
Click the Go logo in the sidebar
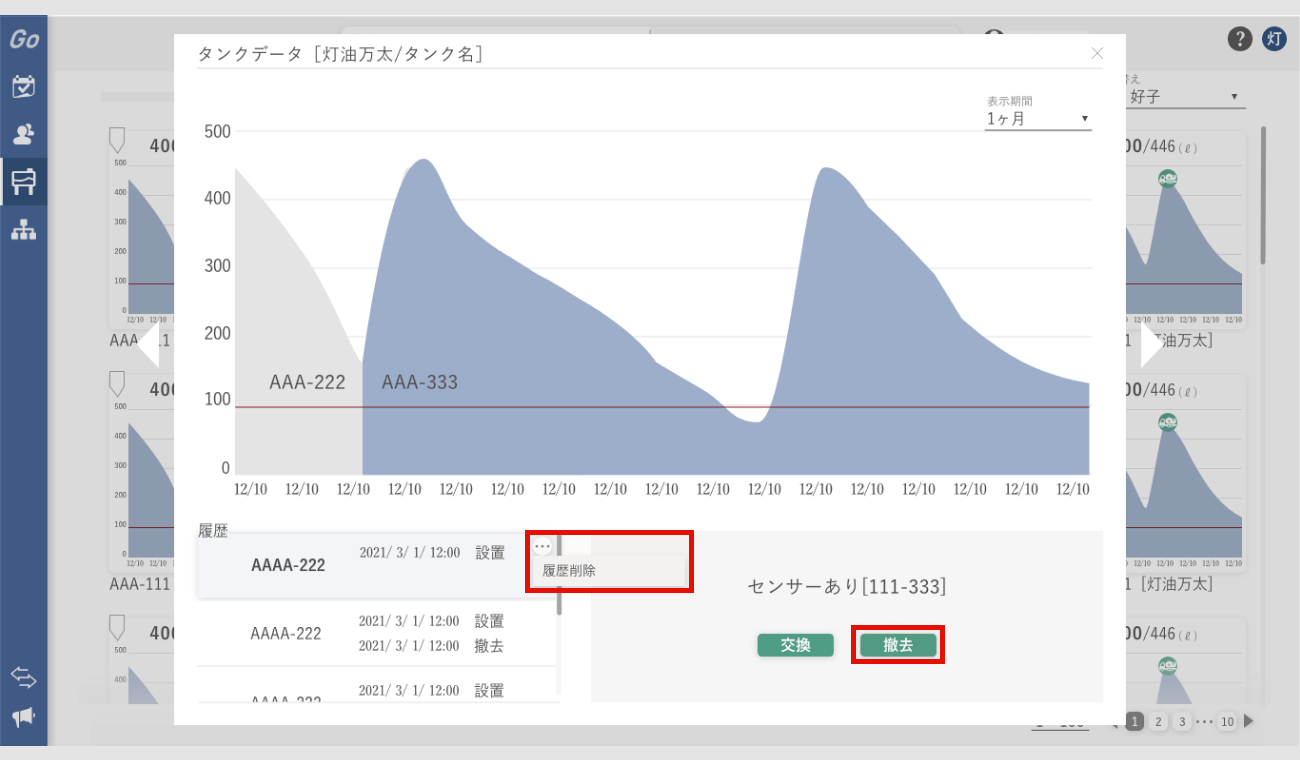pos(24,40)
